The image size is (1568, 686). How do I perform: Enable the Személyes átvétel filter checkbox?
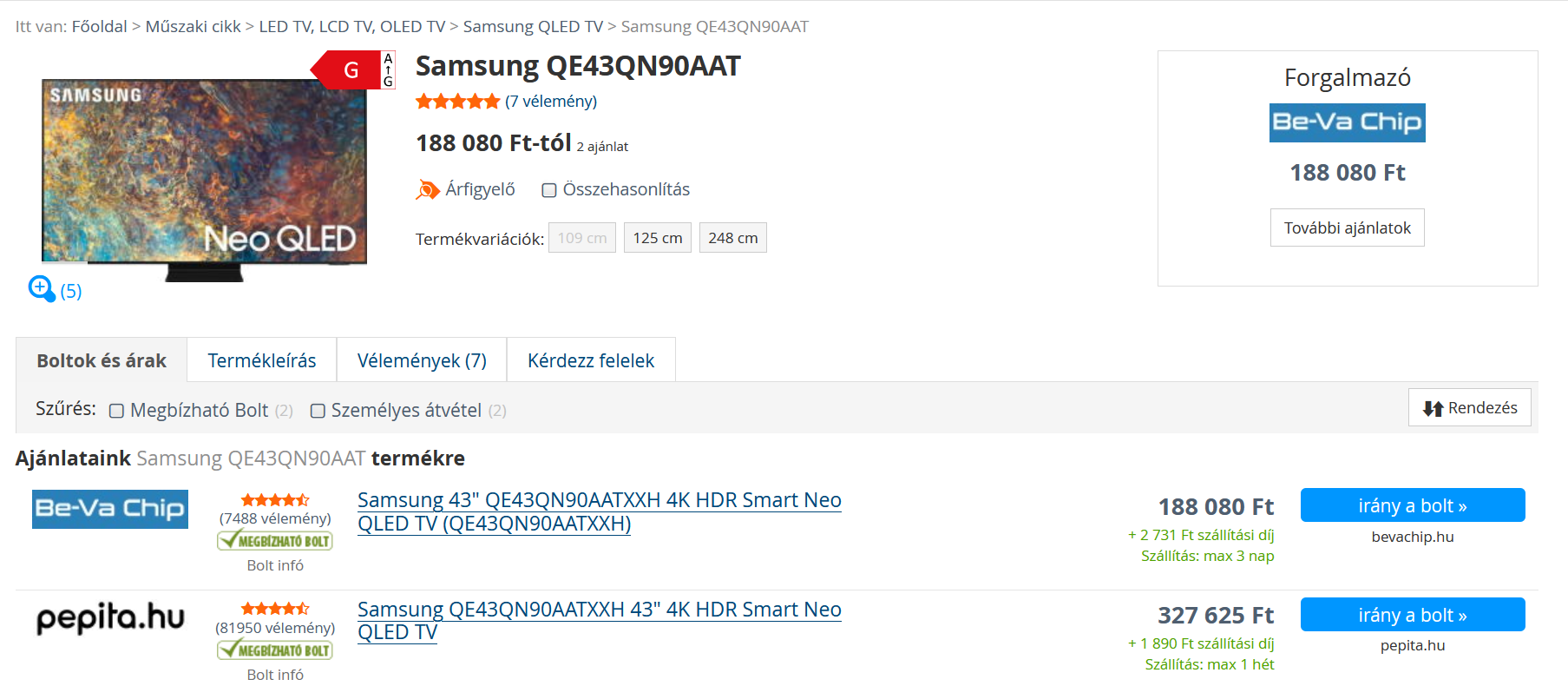click(318, 411)
